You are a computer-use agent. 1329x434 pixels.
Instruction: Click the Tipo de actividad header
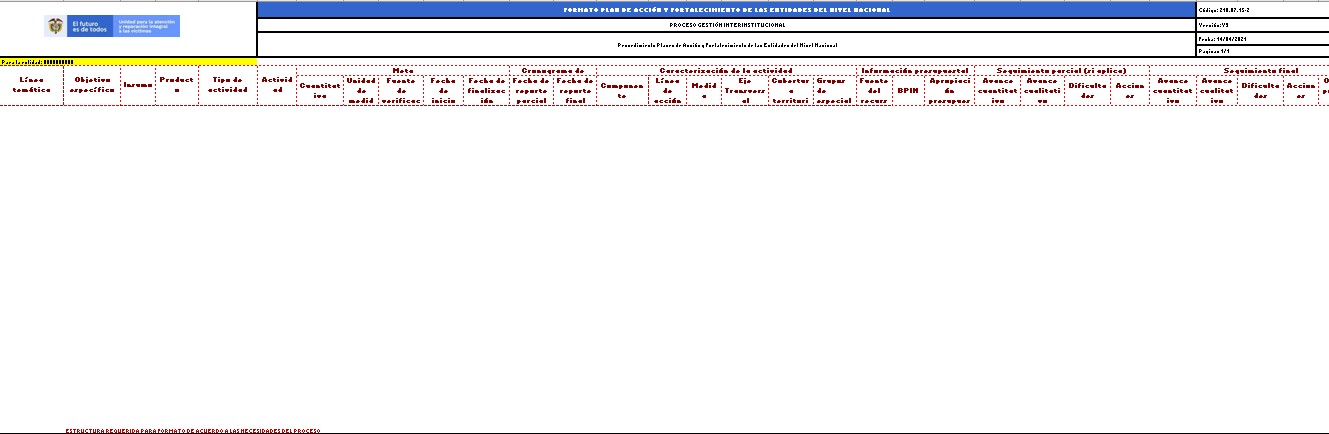click(226, 85)
